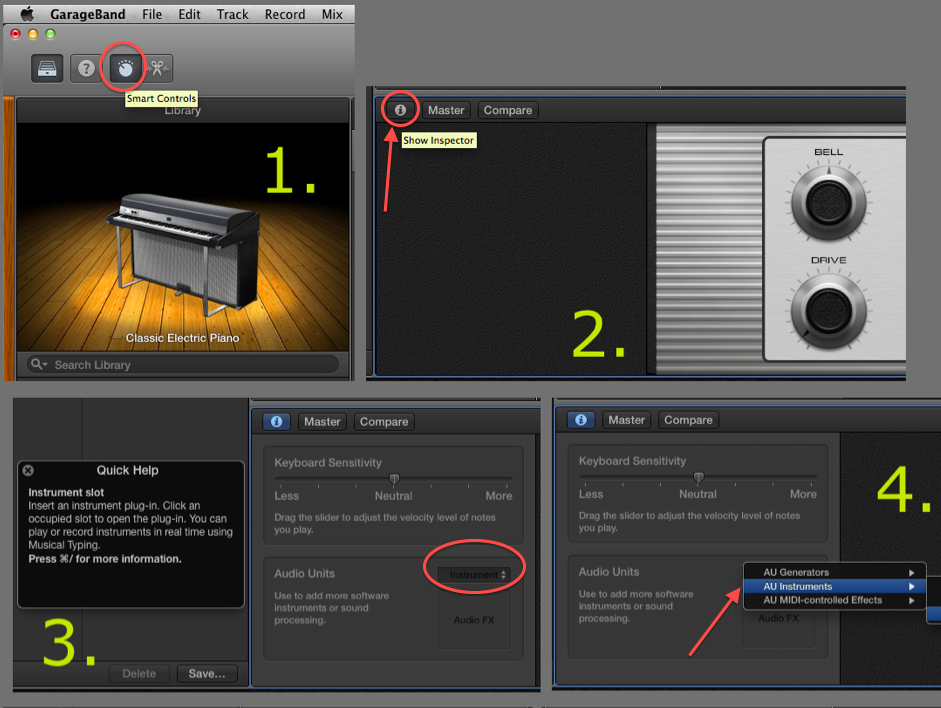
Task: Click 'Keyboard Sensitivity' heading beside Quick Help panel
Action: 328,463
